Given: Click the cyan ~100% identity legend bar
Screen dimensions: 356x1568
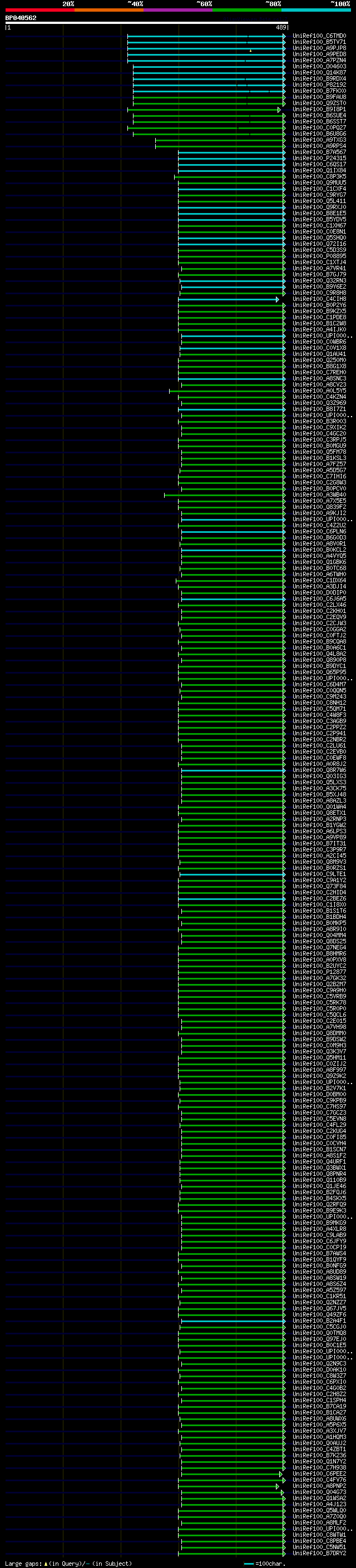Looking at the screenshot, I should [x=317, y=10].
